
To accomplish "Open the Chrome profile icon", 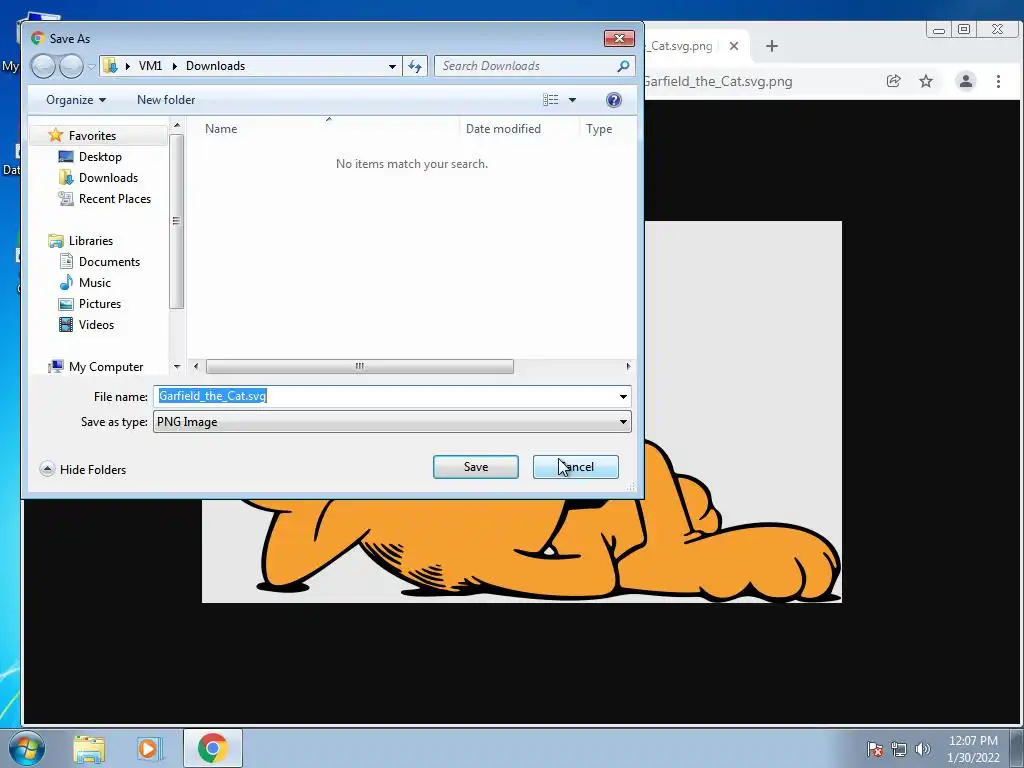I will tap(966, 81).
